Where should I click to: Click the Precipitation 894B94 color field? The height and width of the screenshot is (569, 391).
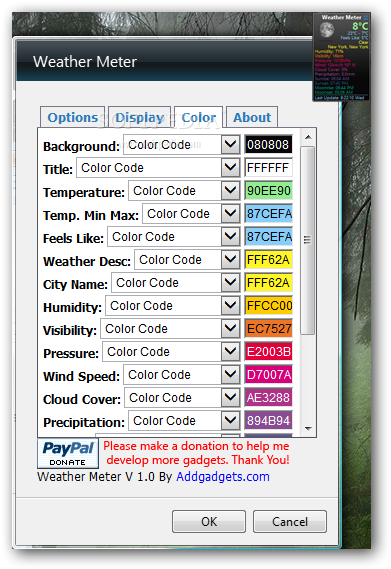coord(268,421)
